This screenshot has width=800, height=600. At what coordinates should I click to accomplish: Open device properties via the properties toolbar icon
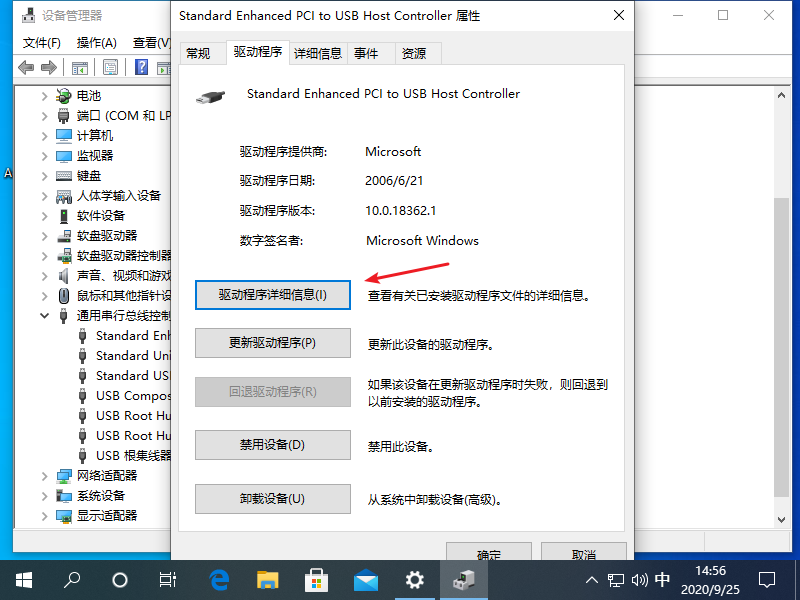[110, 67]
